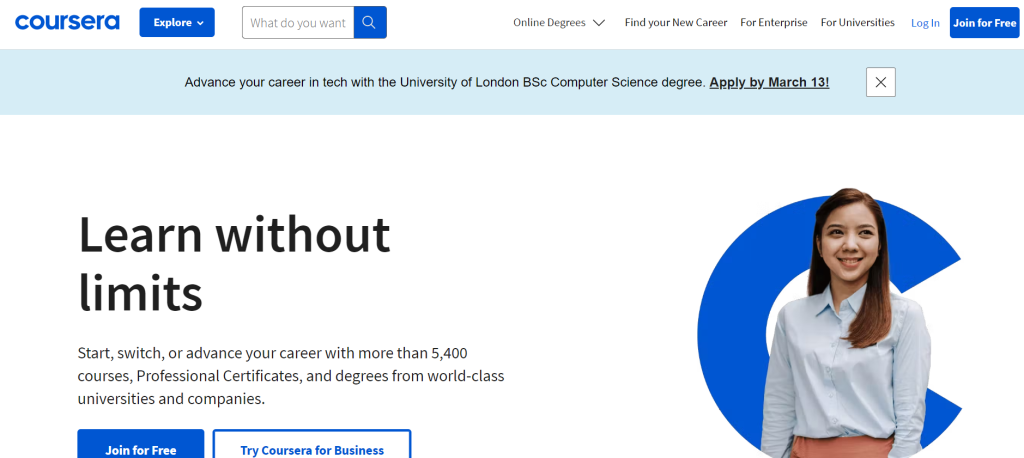Select For Universities in the top navigation
Viewport: 1024px width, 458px height.
857,23
